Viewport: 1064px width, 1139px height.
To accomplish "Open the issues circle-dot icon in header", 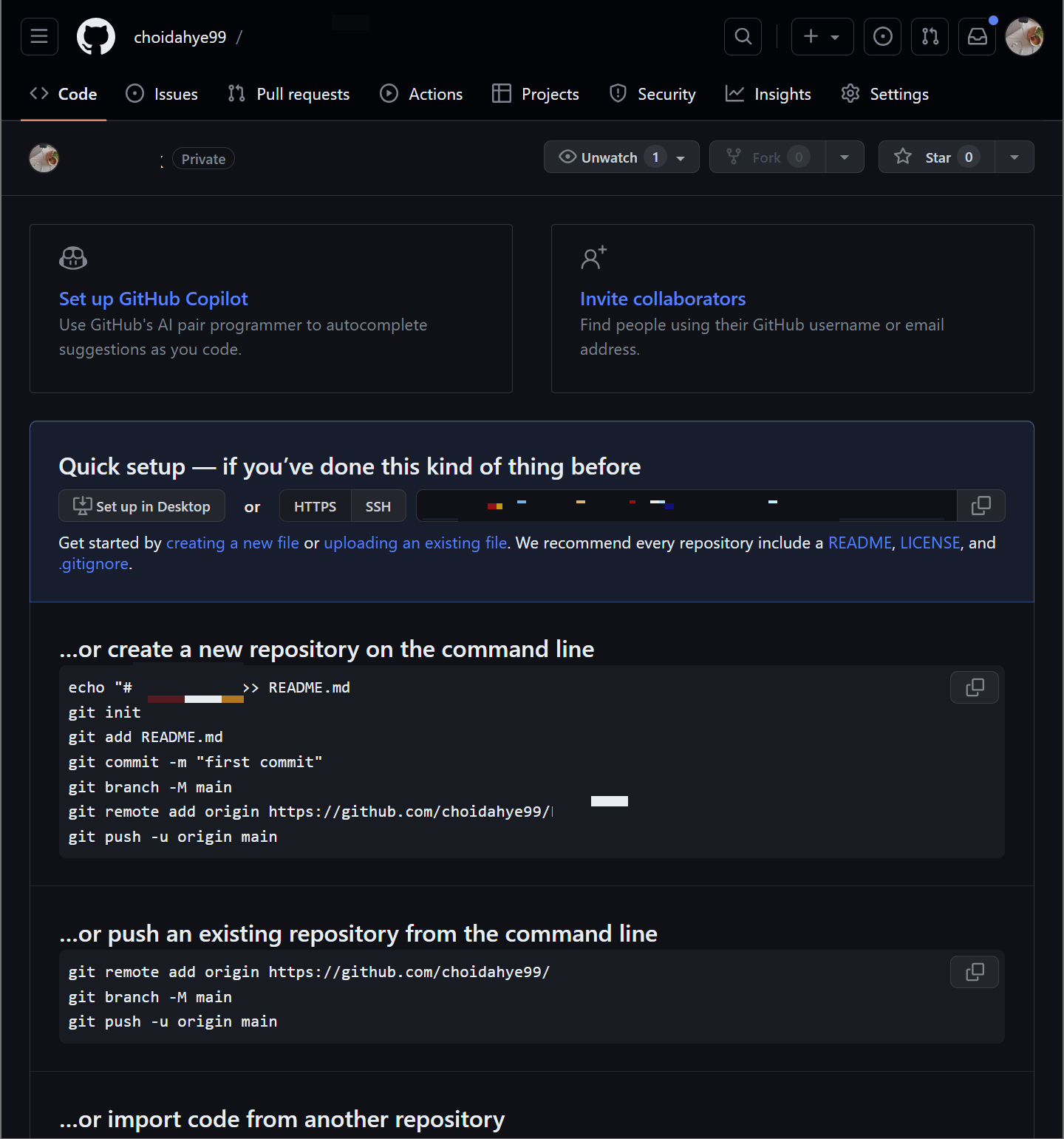I will tap(882, 36).
